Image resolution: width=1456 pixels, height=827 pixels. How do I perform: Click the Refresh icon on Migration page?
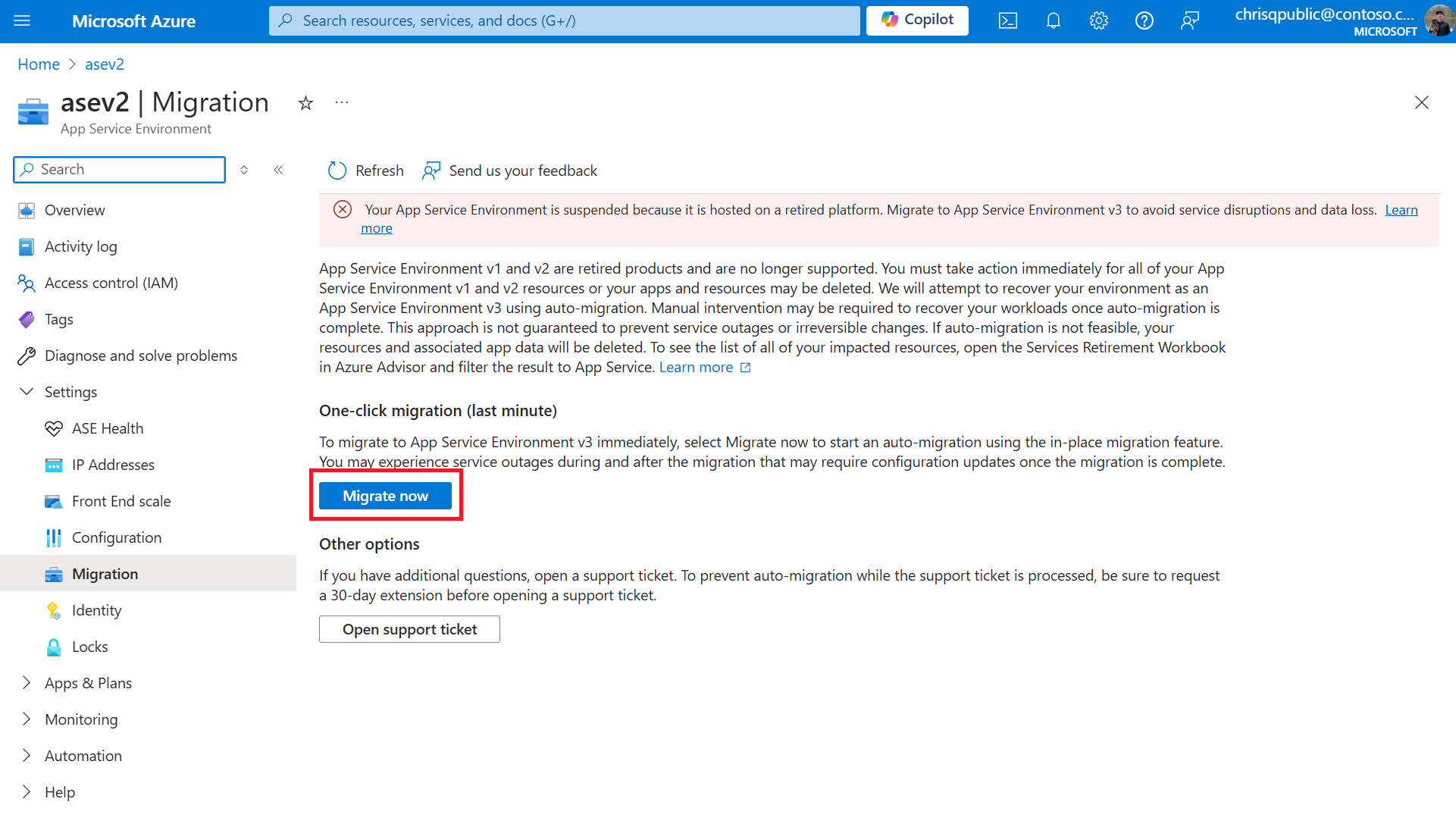338,170
